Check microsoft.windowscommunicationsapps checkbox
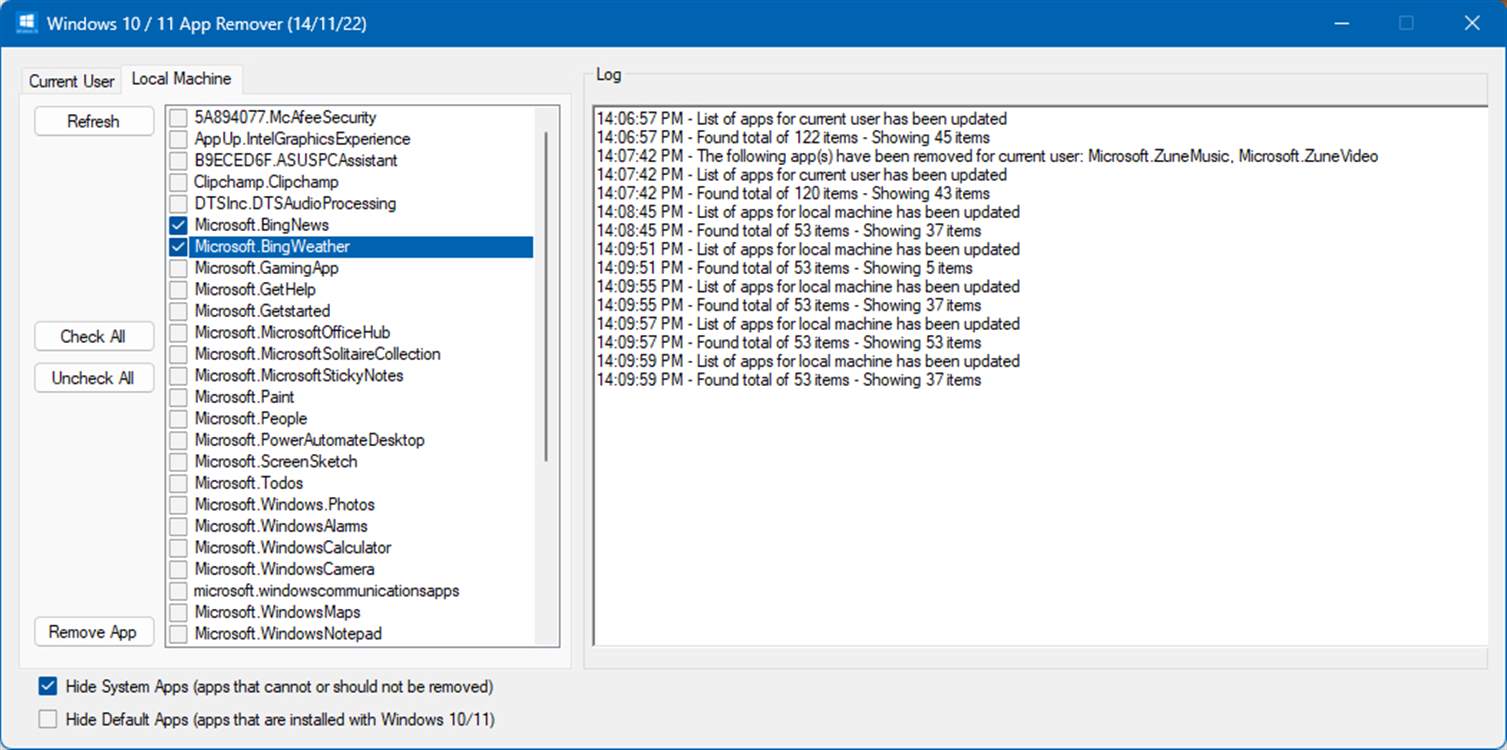The width and height of the screenshot is (1507, 750). click(178, 590)
